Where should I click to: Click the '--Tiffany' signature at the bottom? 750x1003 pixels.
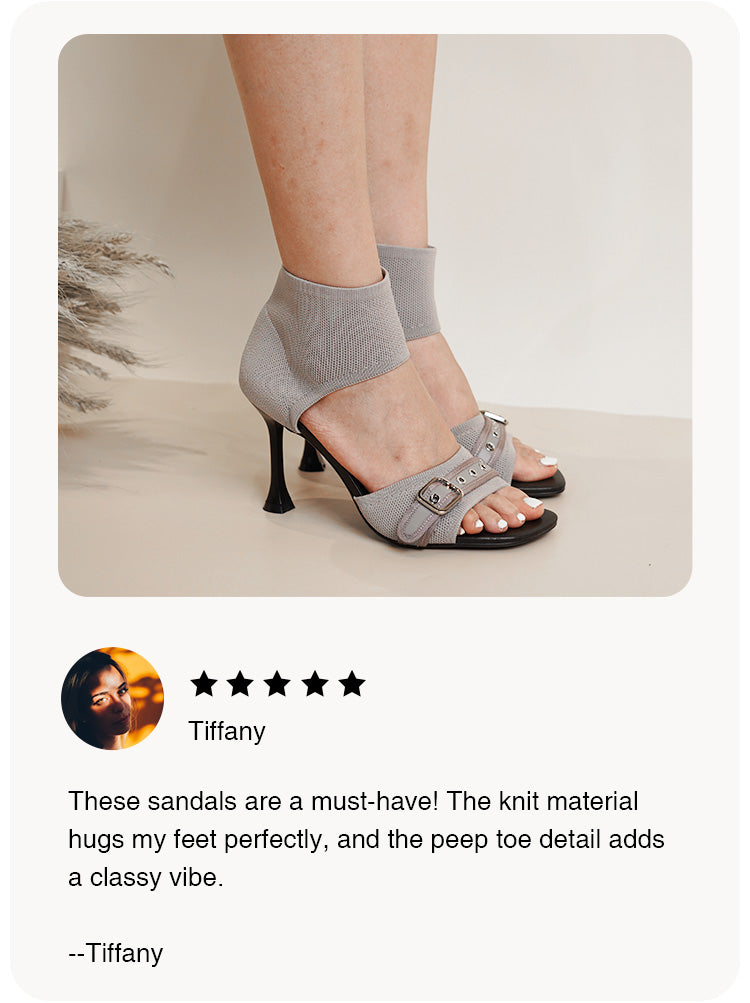coord(116,953)
